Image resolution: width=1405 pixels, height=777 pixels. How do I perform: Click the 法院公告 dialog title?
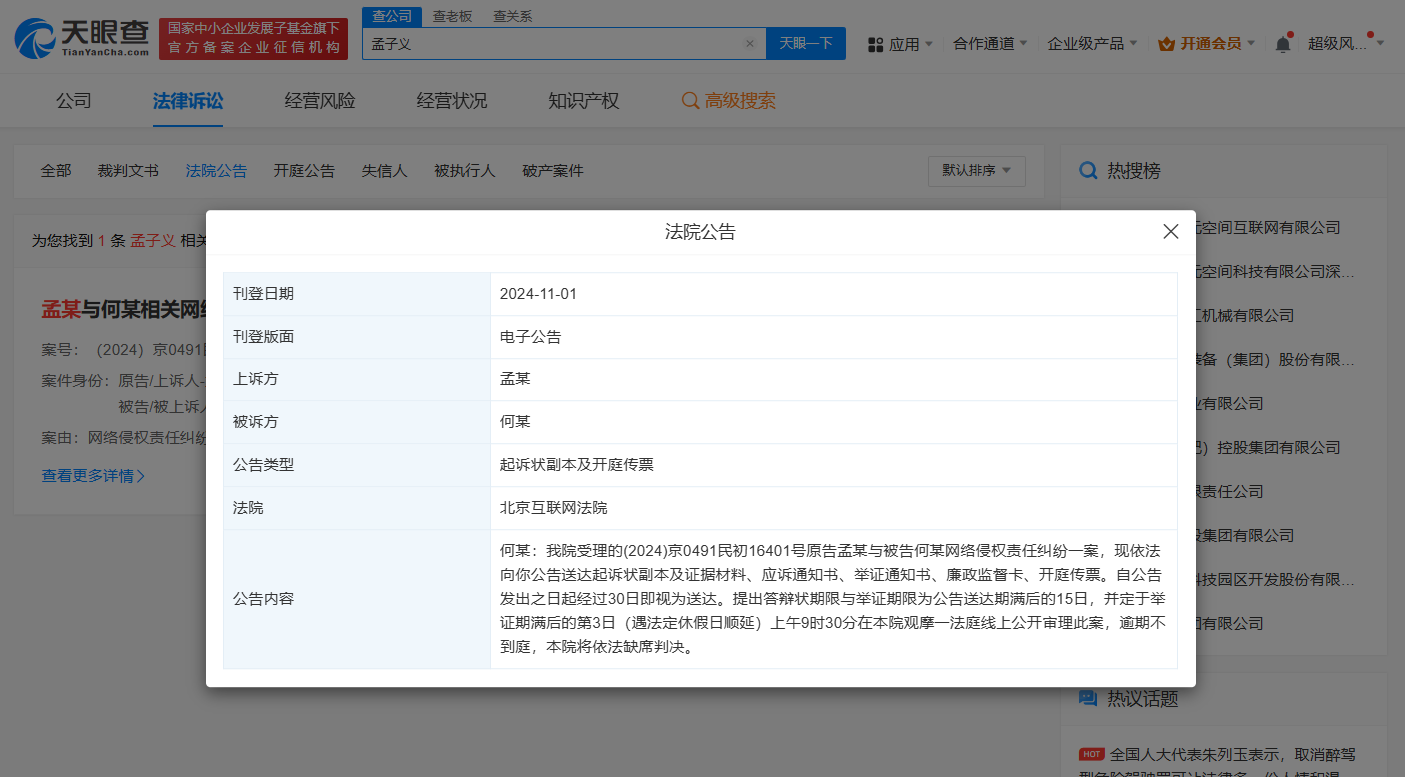tap(700, 232)
